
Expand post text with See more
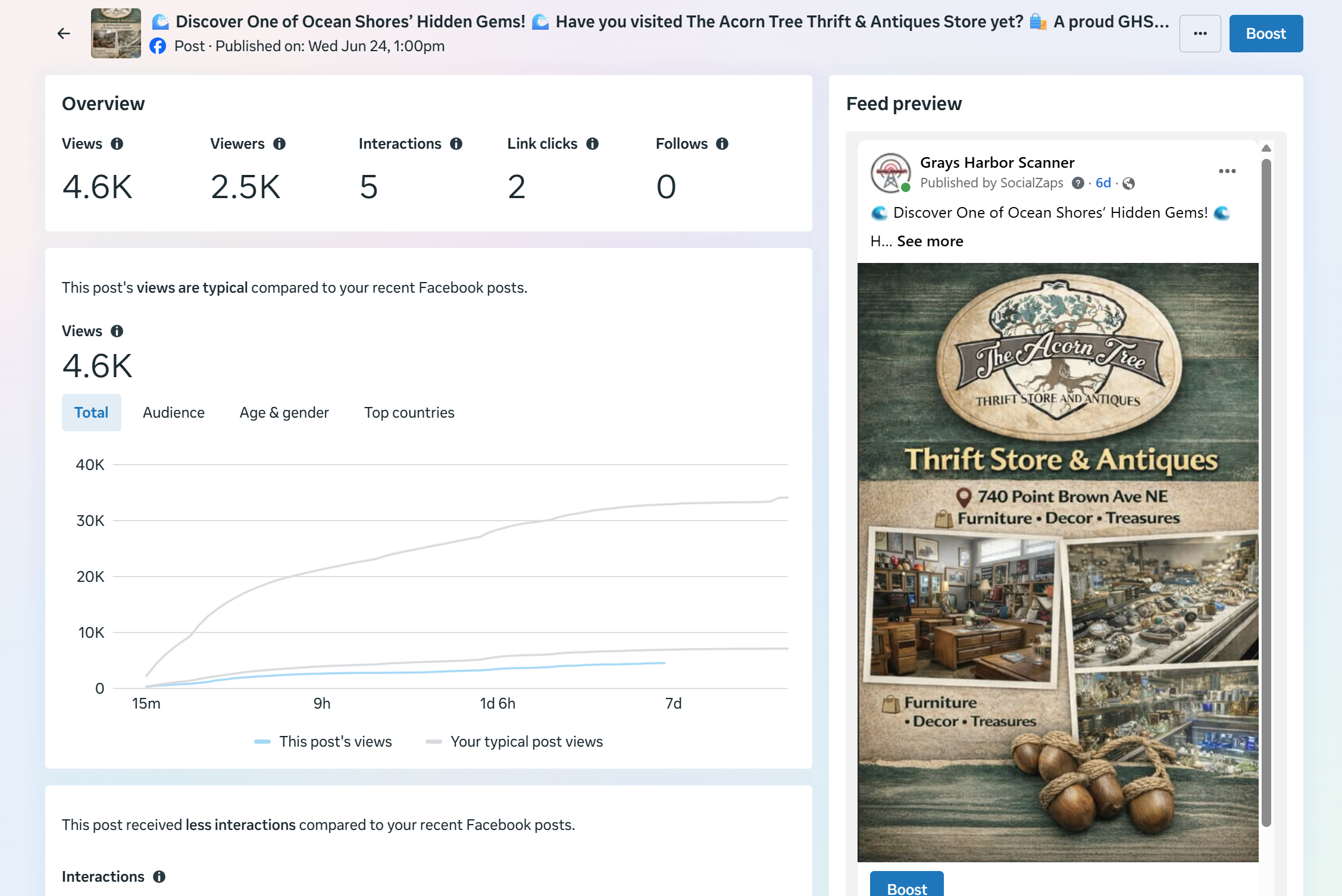930,242
